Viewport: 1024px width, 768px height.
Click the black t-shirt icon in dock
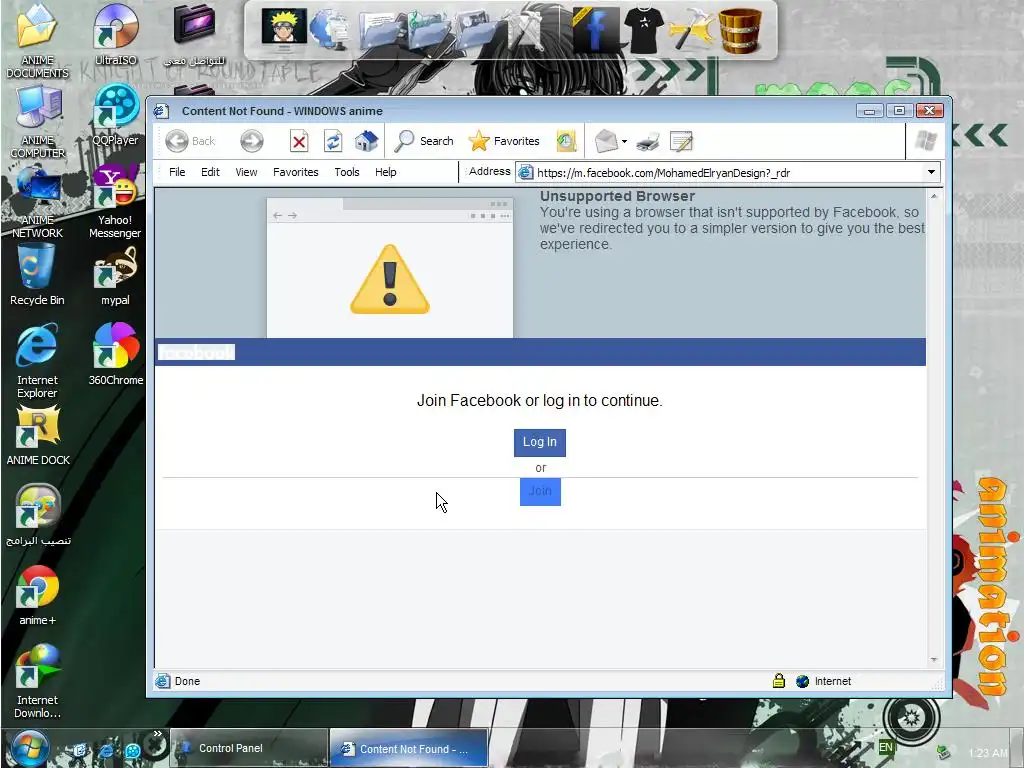click(644, 28)
